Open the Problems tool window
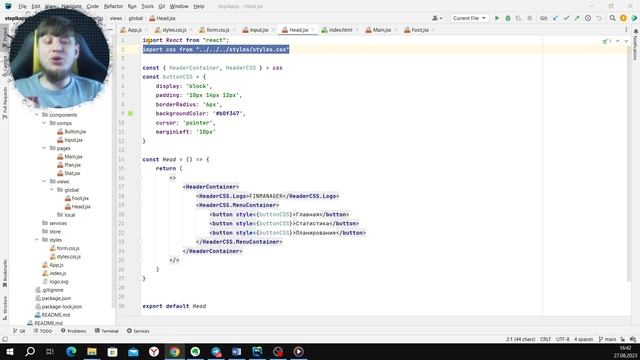The height and width of the screenshot is (360, 640). tap(73, 331)
